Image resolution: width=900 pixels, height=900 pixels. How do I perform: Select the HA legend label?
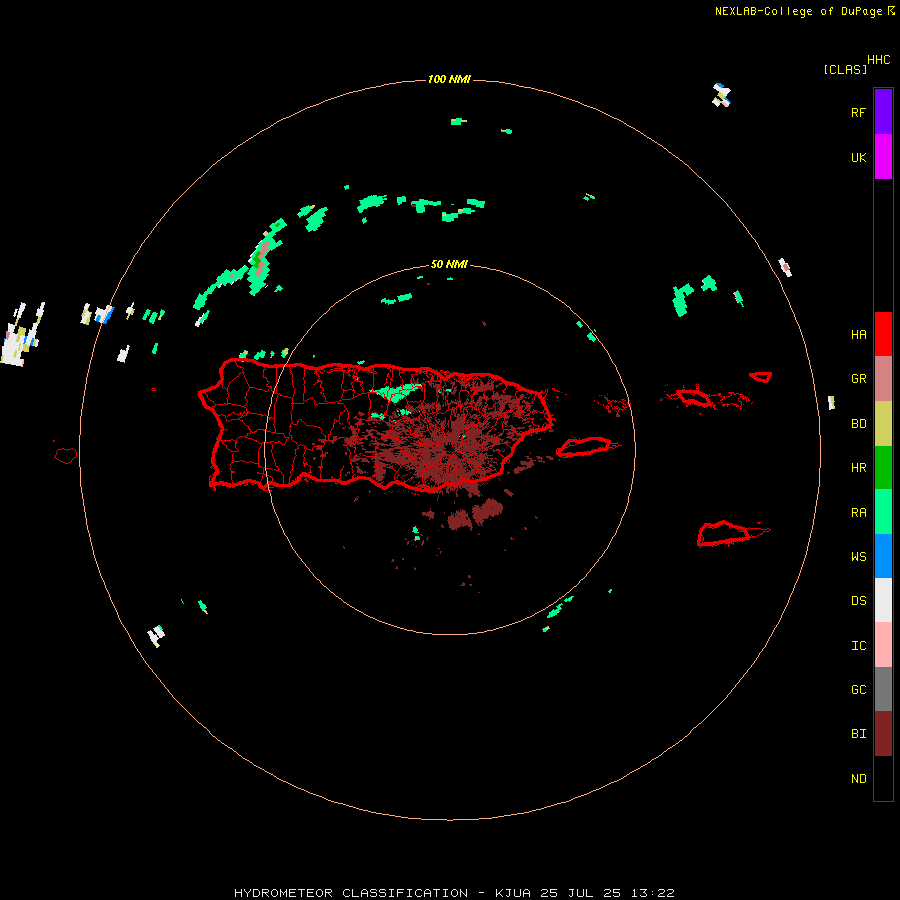pyautogui.click(x=858, y=334)
